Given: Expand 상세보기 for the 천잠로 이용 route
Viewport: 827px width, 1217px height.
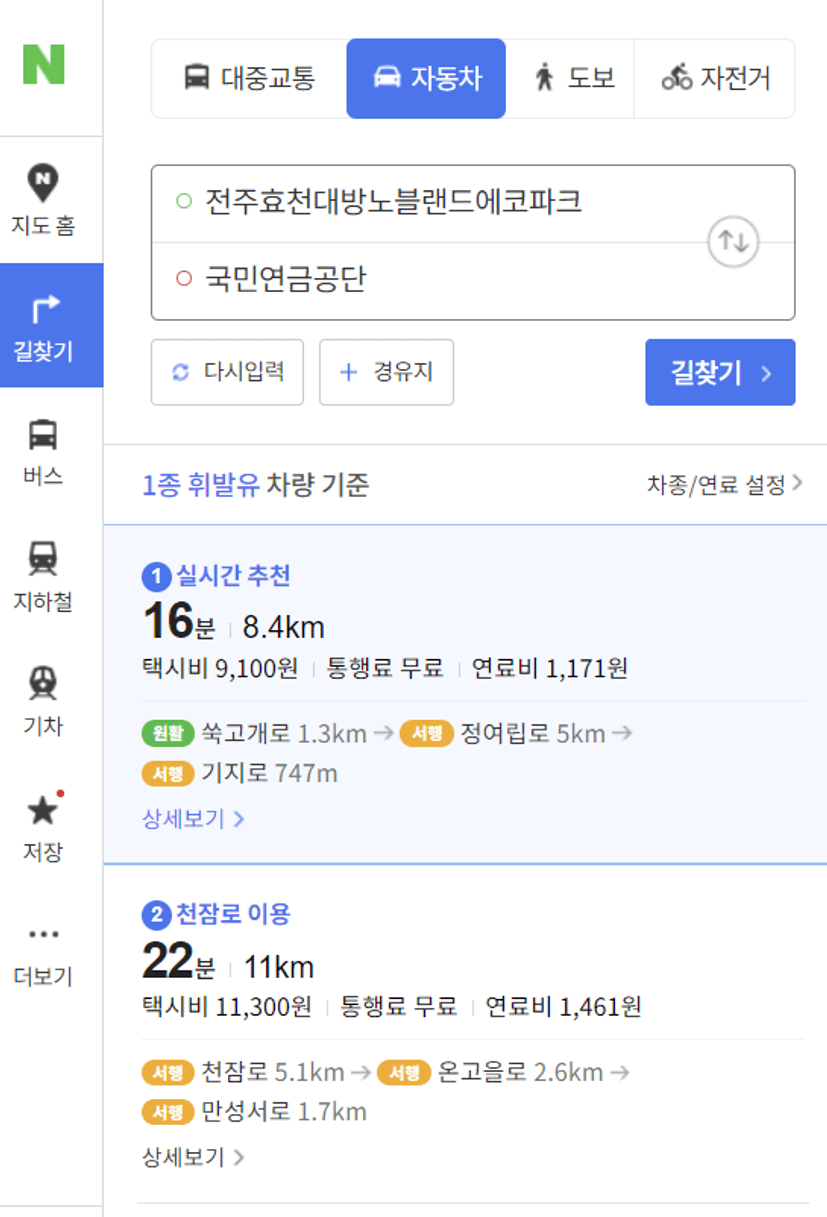Looking at the screenshot, I should pyautogui.click(x=194, y=1157).
